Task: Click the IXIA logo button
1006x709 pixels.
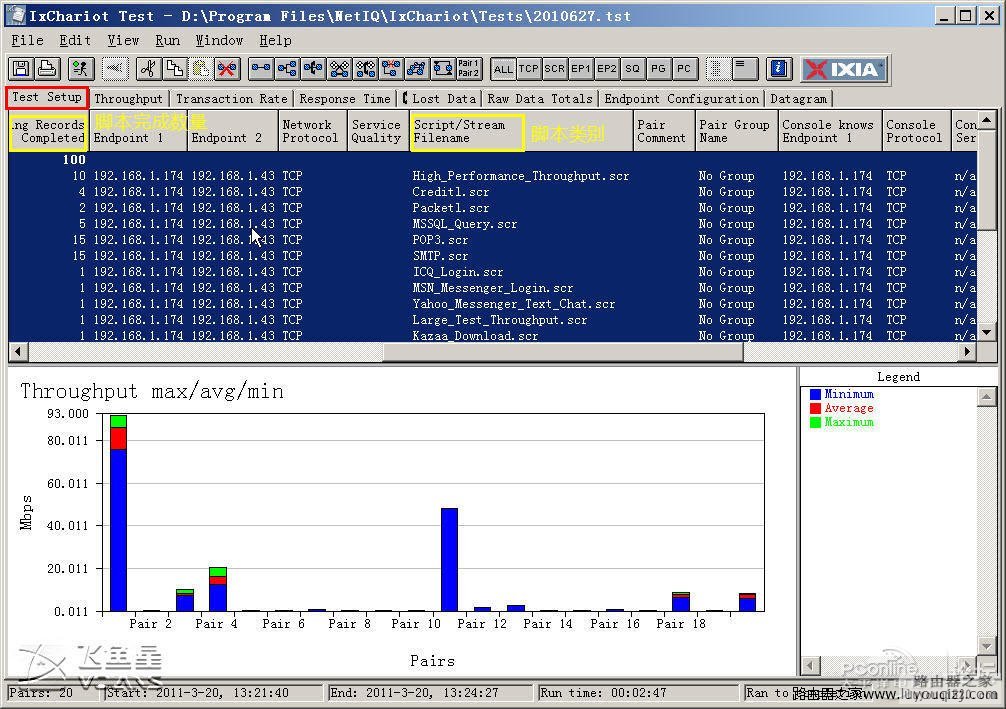Action: coord(844,69)
